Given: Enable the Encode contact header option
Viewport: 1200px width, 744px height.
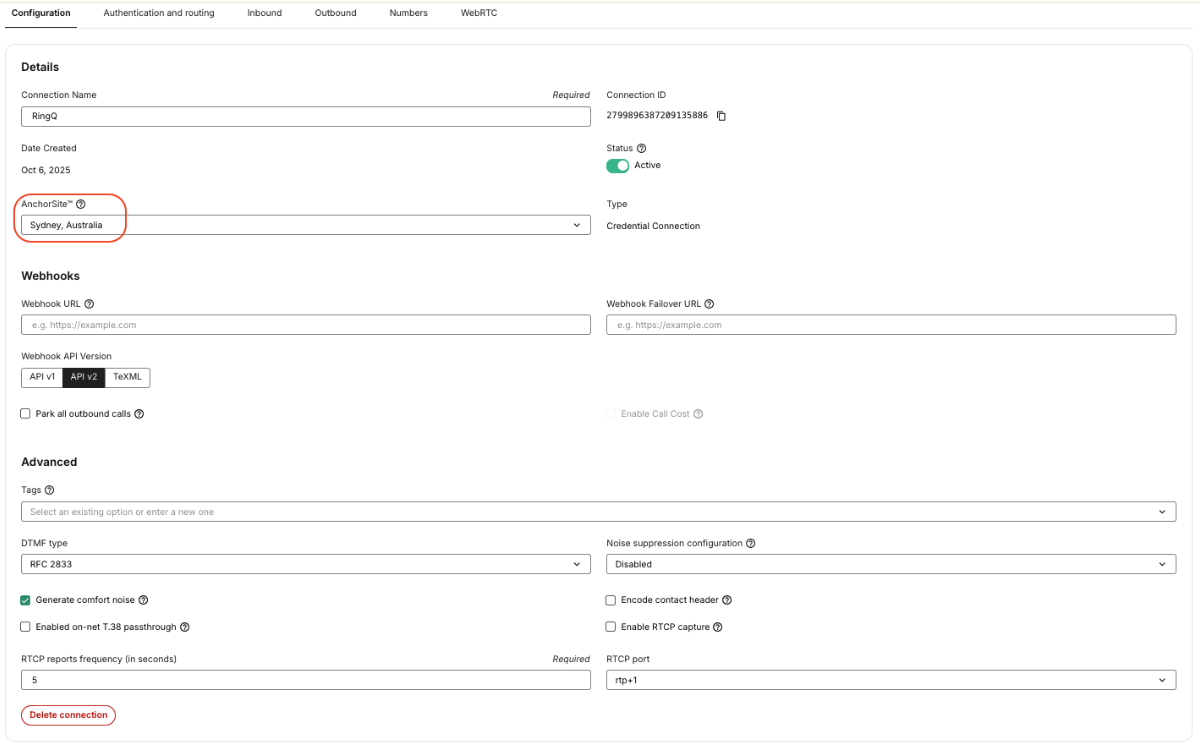Looking at the screenshot, I should tap(610, 599).
